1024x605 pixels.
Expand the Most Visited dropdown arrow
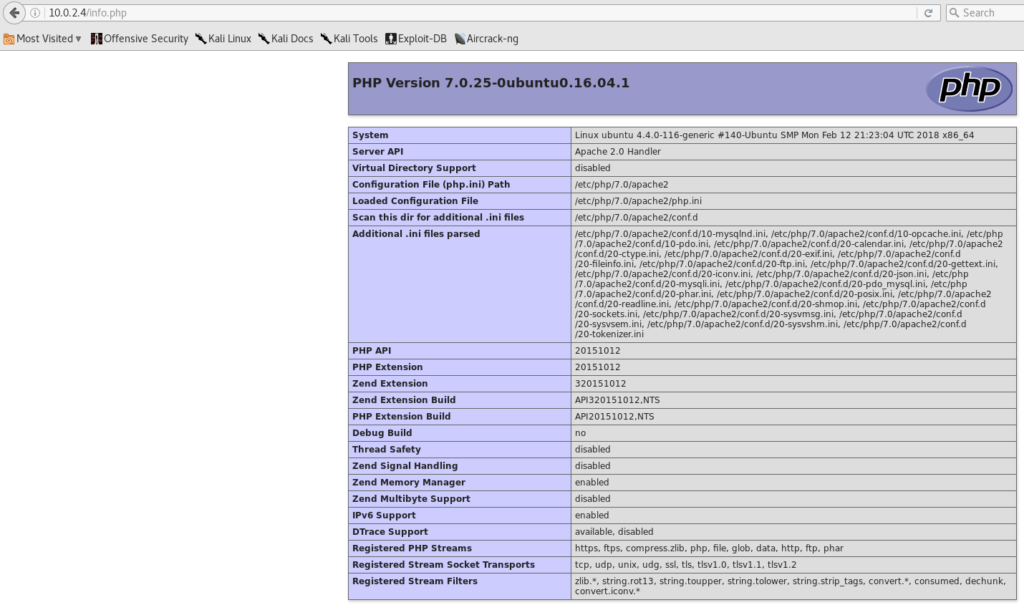[x=79, y=39]
